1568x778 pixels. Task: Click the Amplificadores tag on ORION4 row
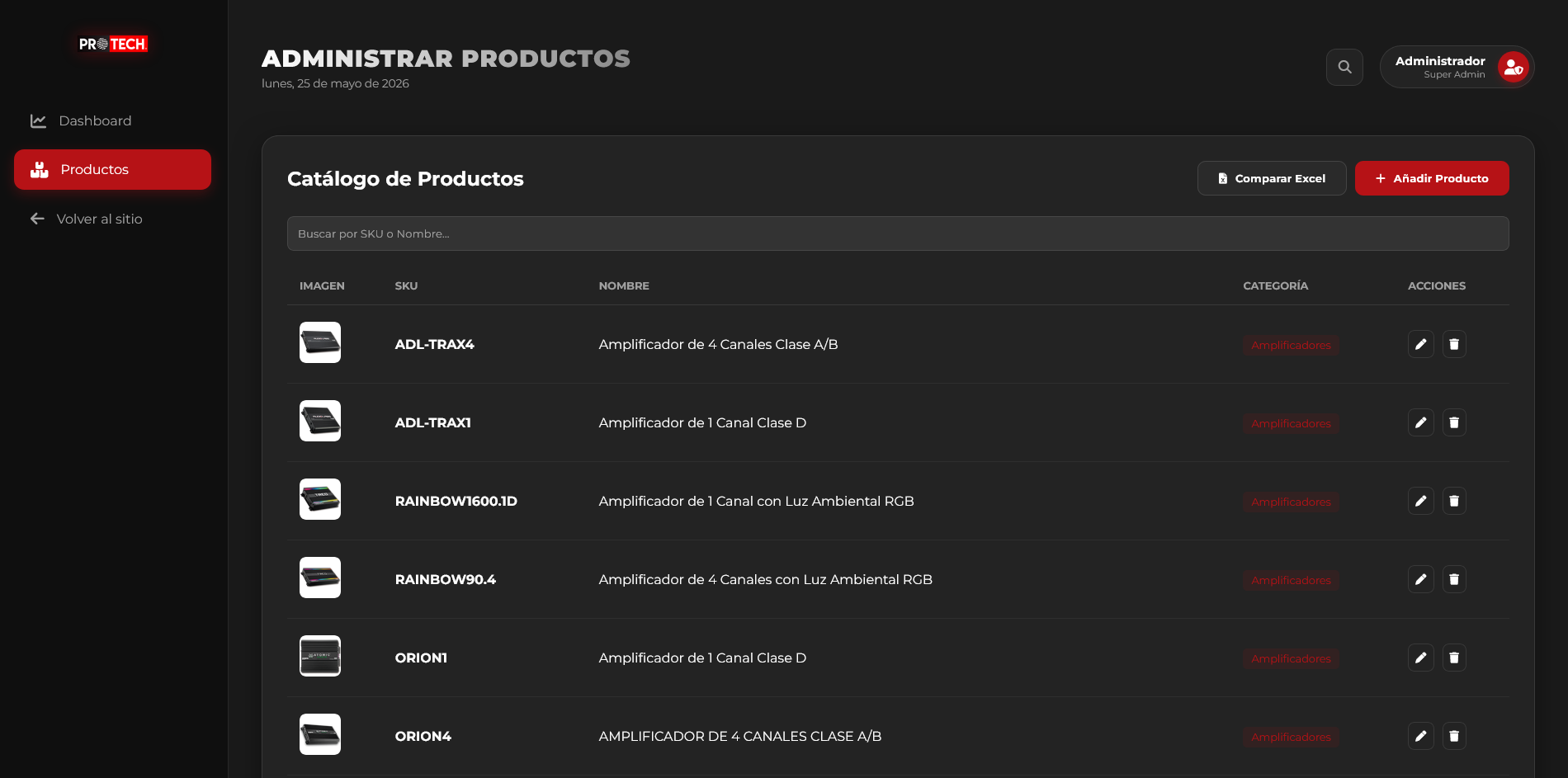coord(1291,737)
